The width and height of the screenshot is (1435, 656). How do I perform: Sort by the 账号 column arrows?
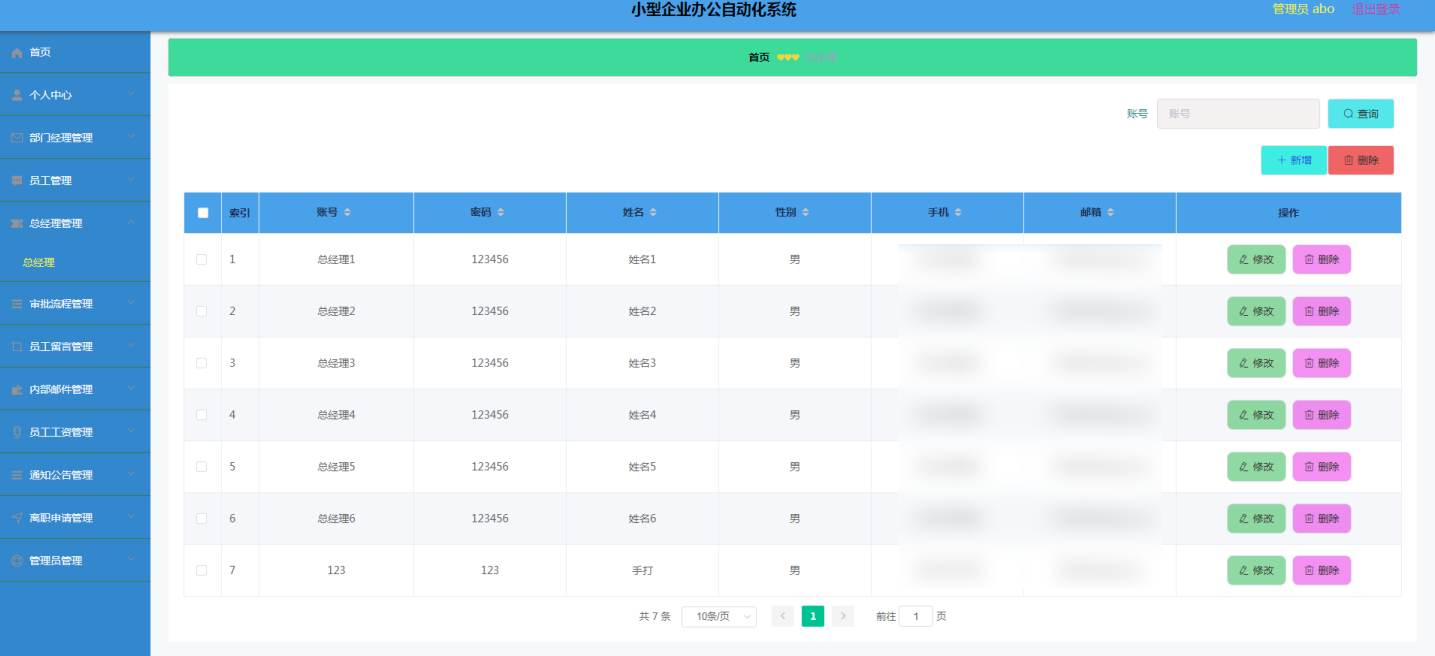(347, 213)
